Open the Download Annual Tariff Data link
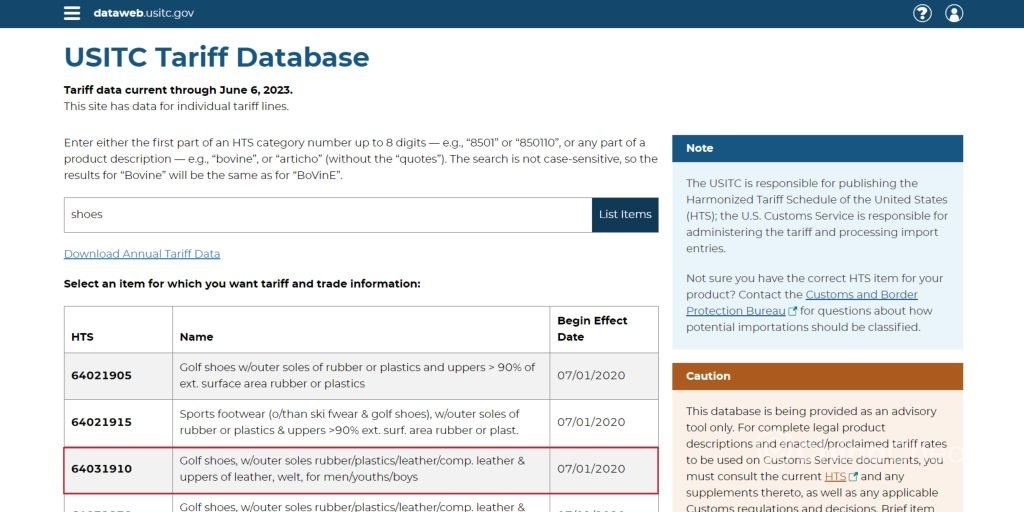The height and width of the screenshot is (512, 1024). tap(142, 254)
